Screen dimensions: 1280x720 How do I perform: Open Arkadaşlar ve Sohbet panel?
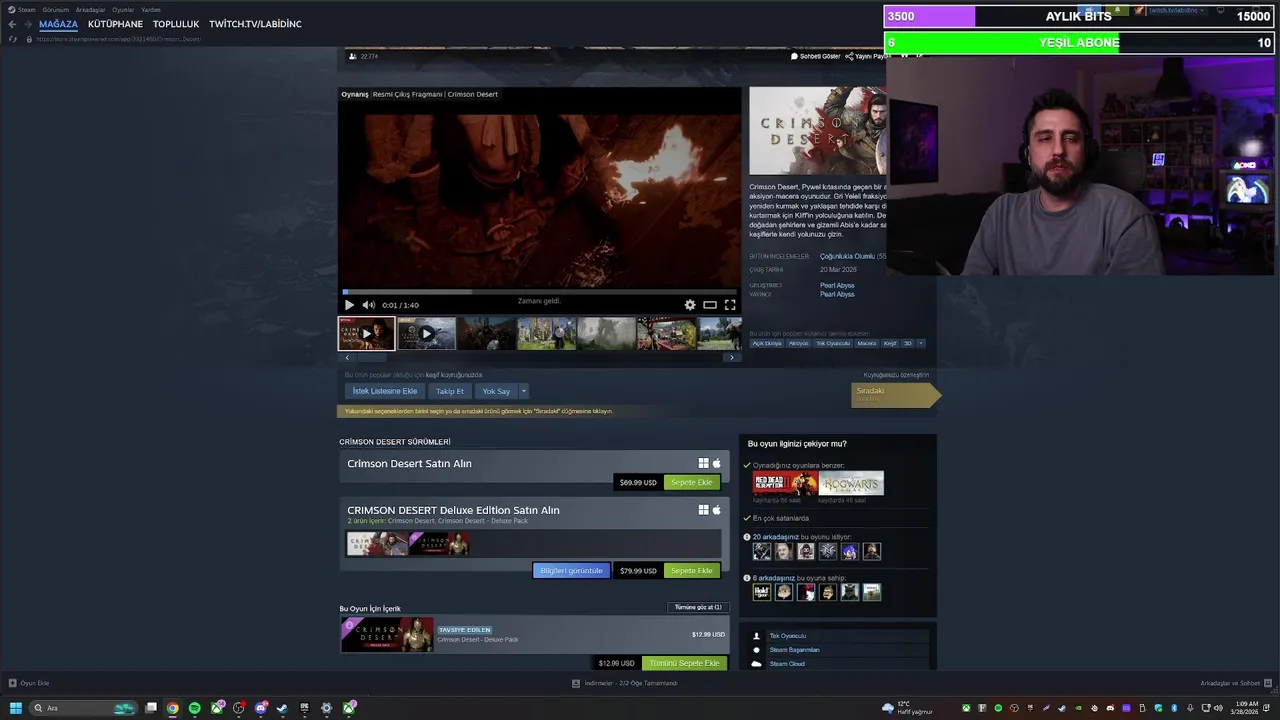point(1234,683)
